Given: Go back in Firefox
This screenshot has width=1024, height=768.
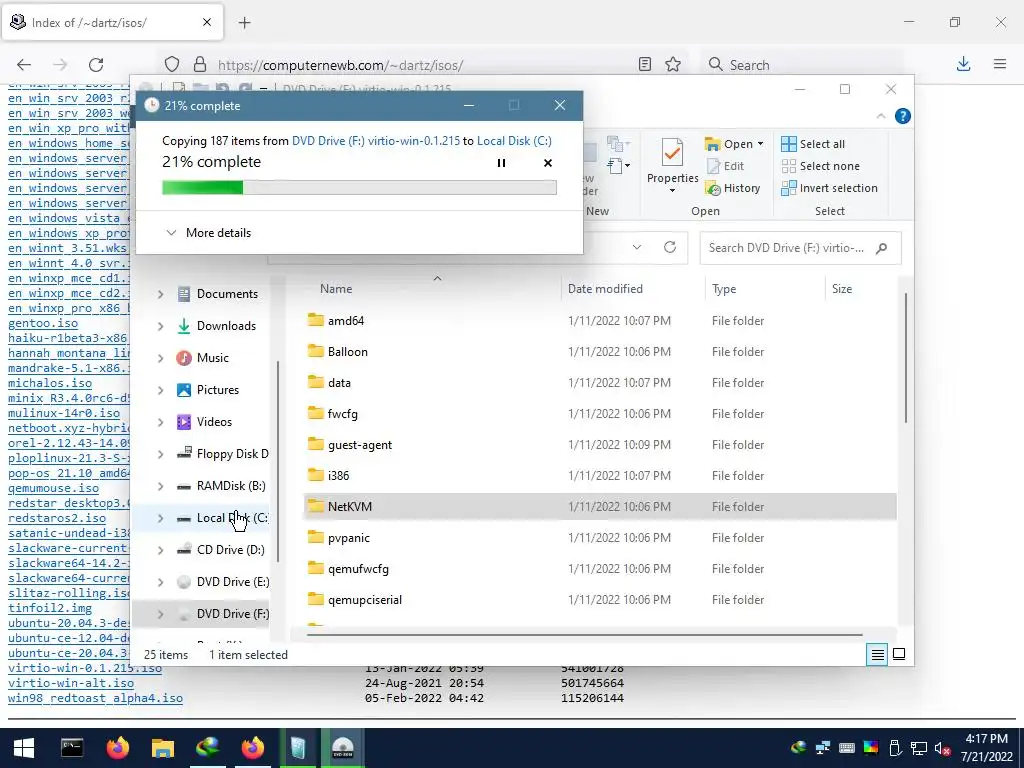Looking at the screenshot, I should (24, 65).
